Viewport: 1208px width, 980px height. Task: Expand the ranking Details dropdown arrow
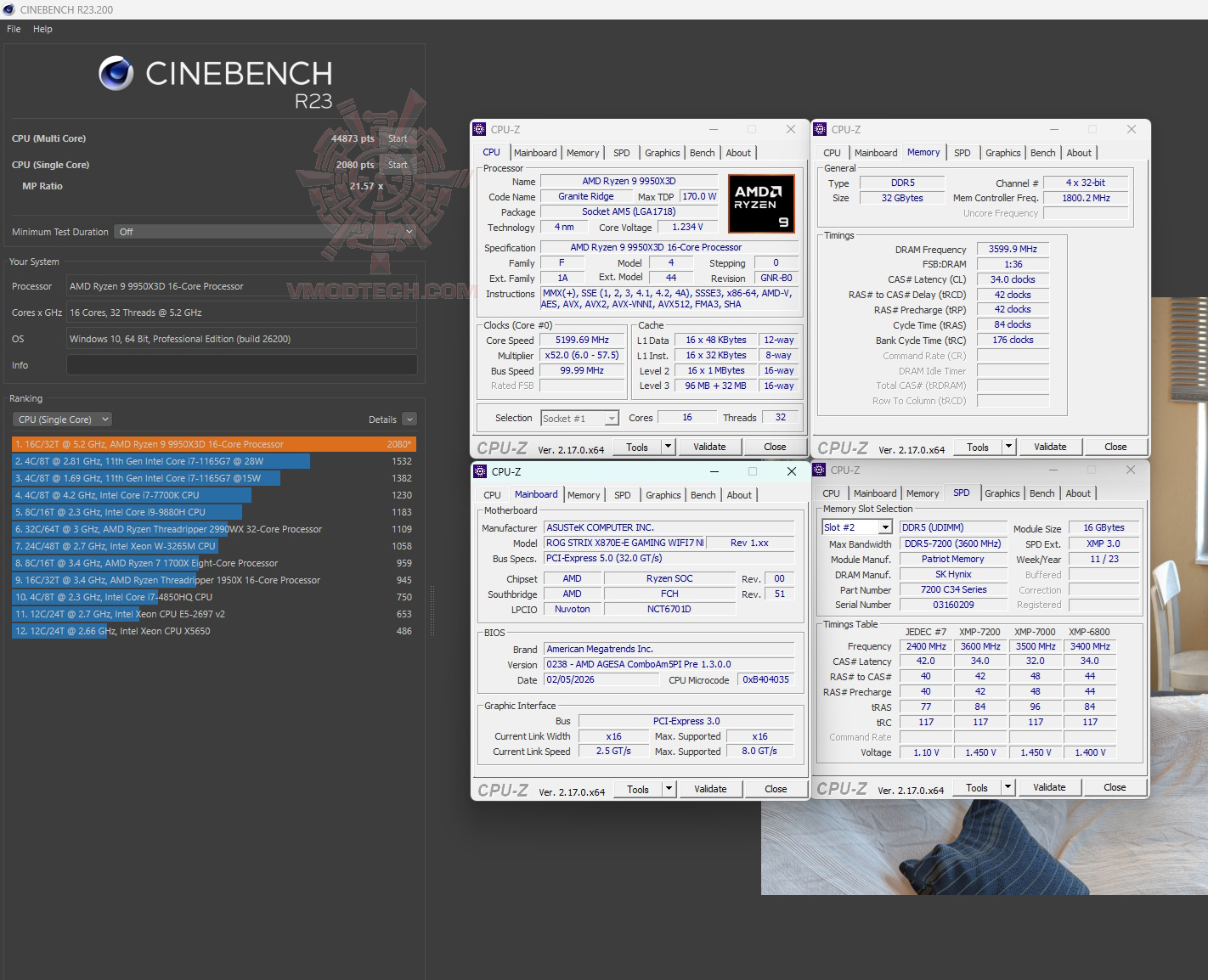409,420
